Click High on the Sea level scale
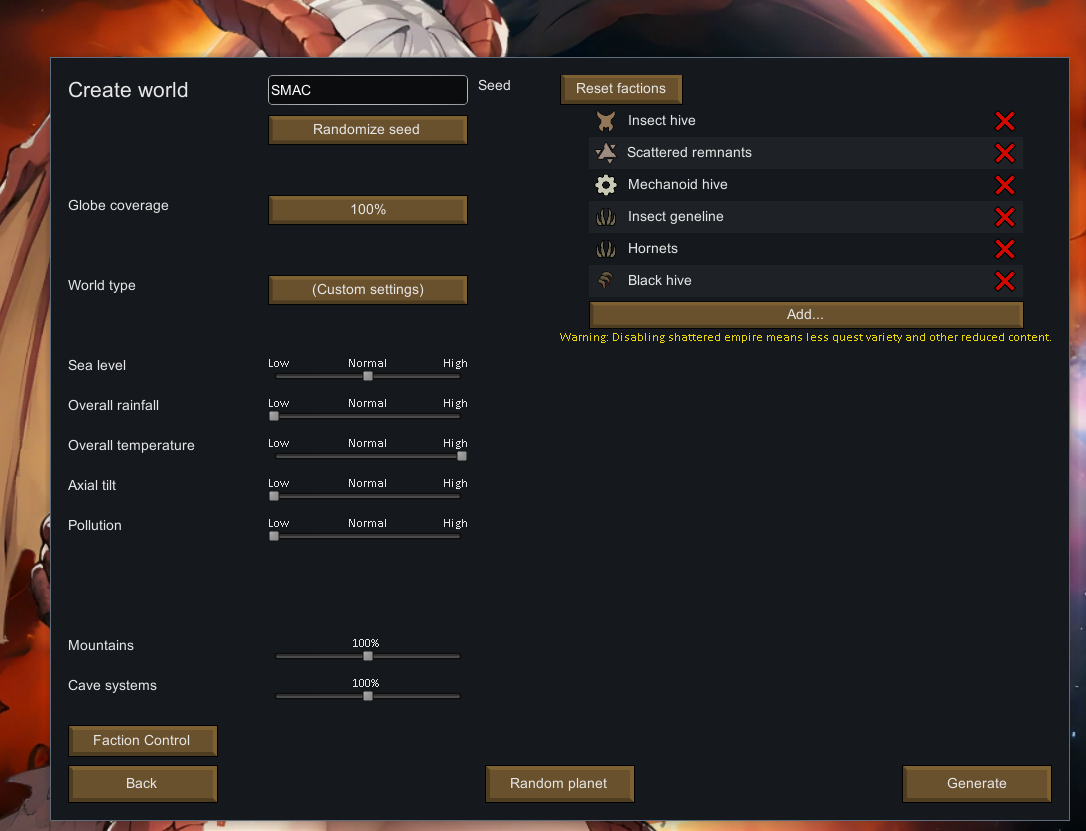Image resolution: width=1086 pixels, height=831 pixels. click(x=455, y=364)
